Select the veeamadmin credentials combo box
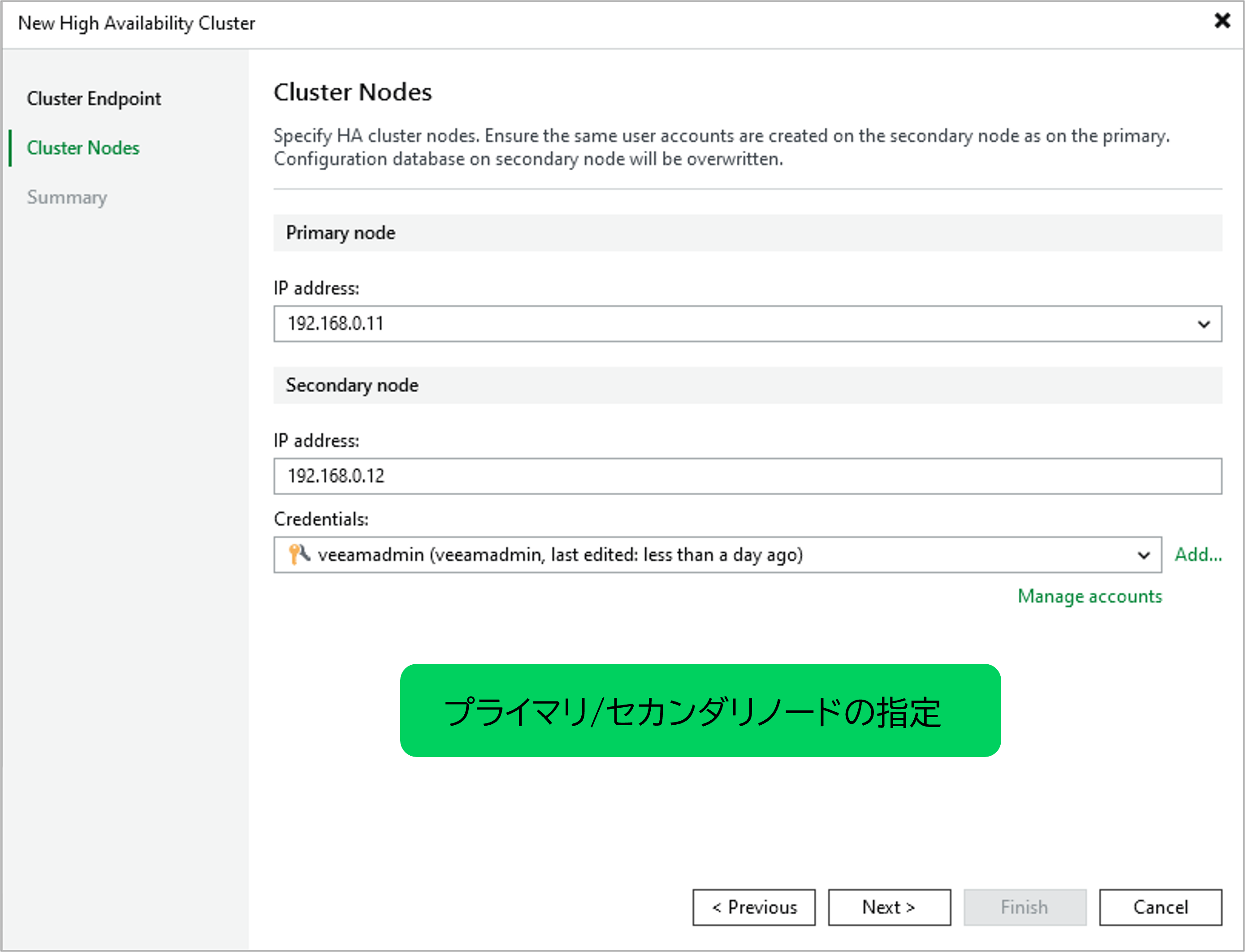This screenshot has width=1245, height=952. click(x=680, y=555)
